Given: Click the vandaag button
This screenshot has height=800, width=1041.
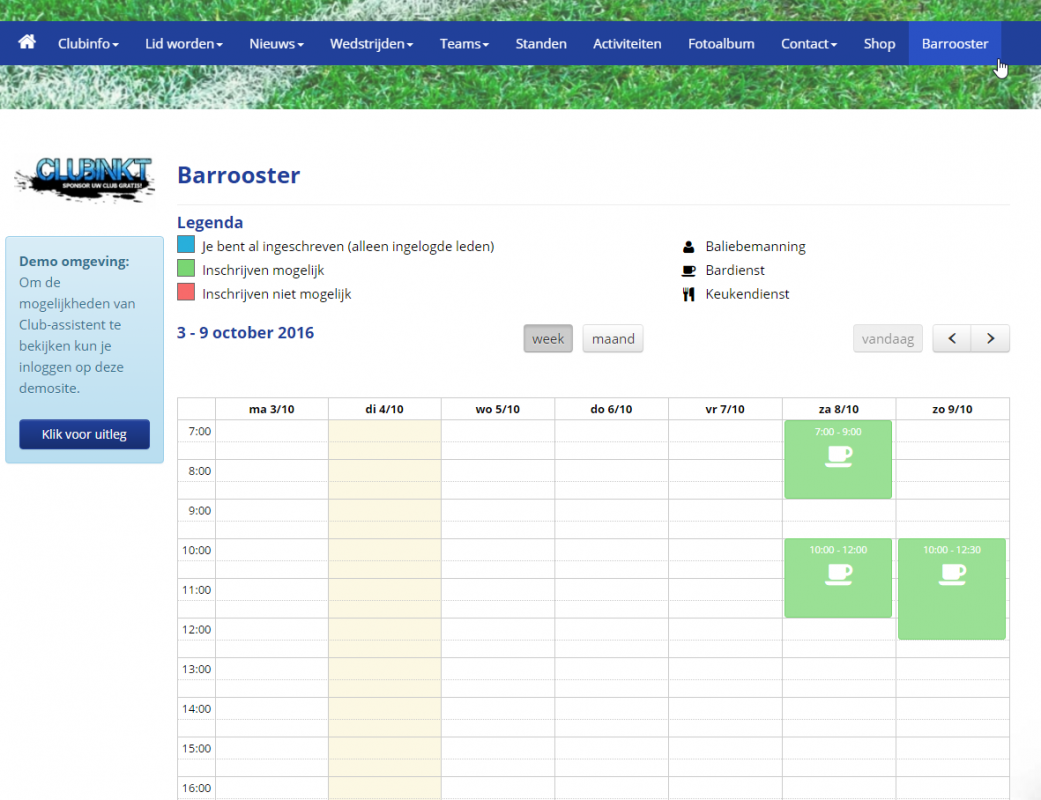Looking at the screenshot, I should (888, 339).
